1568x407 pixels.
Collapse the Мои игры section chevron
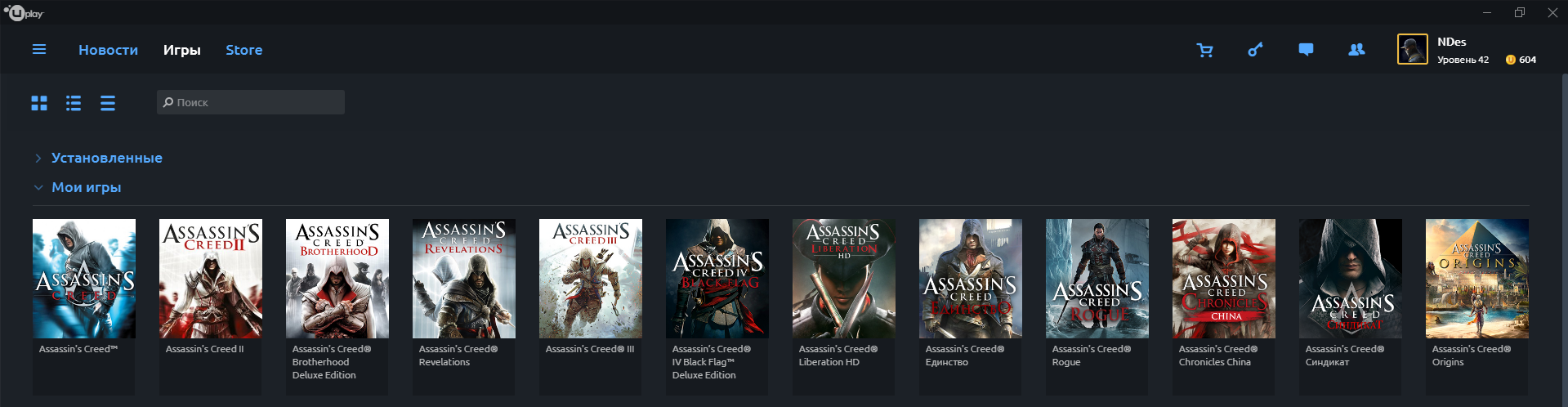[x=38, y=187]
